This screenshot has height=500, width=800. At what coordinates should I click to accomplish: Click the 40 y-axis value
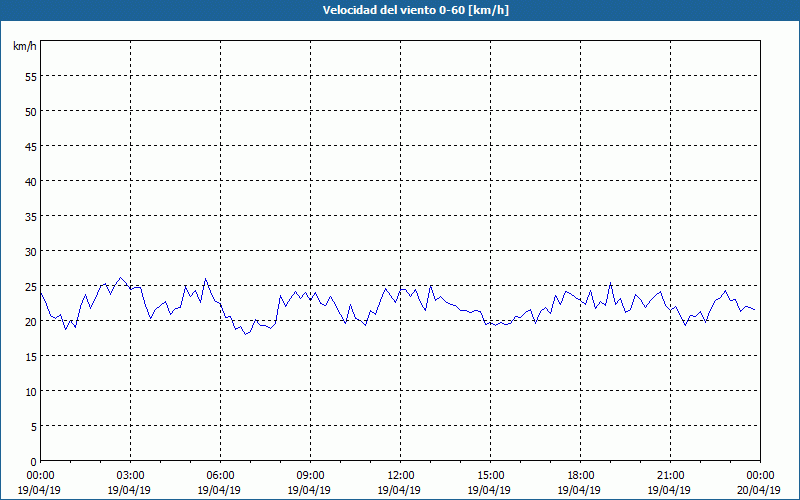(31, 182)
